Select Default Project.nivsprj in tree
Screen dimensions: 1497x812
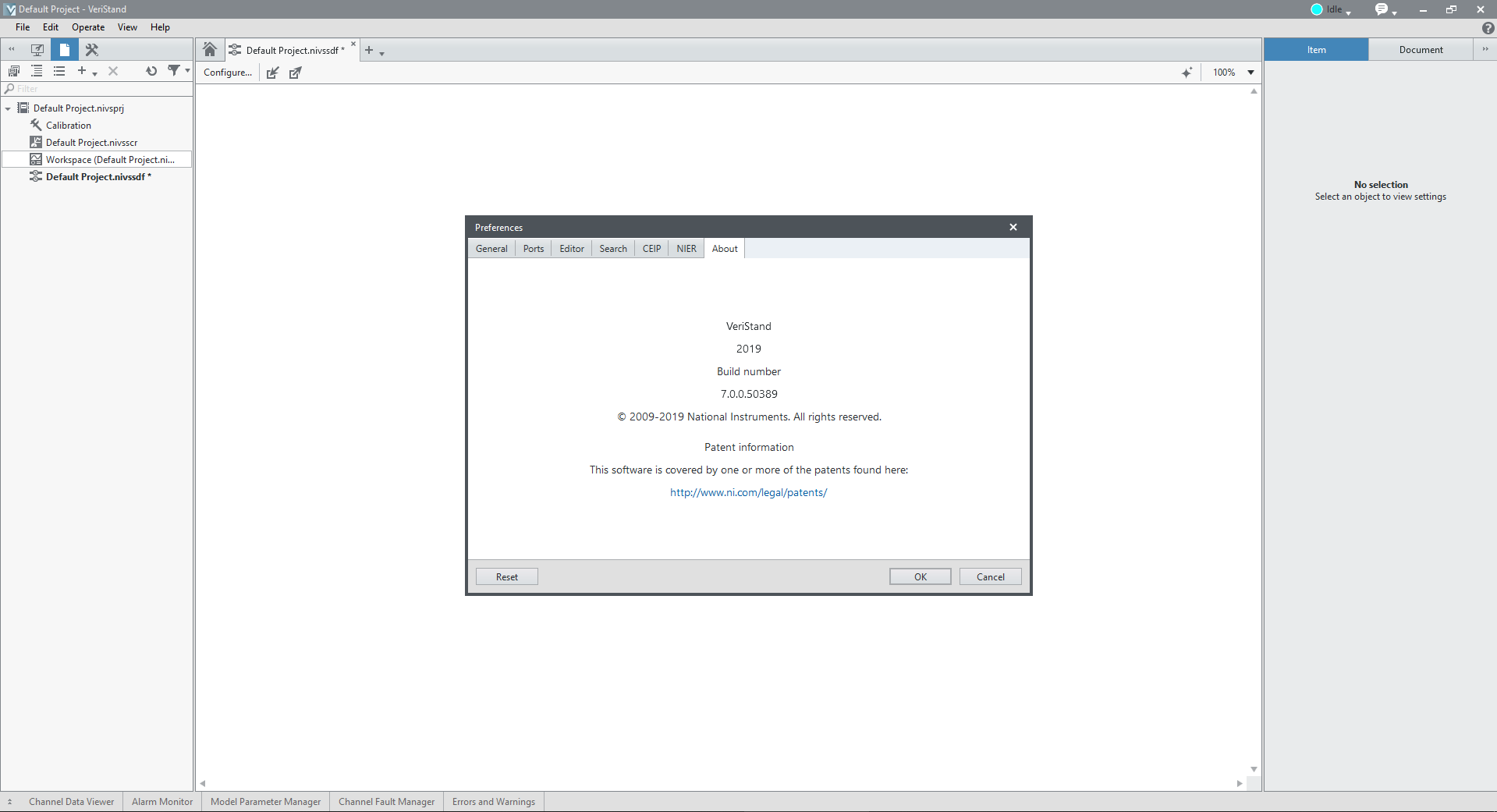pyautogui.click(x=78, y=108)
